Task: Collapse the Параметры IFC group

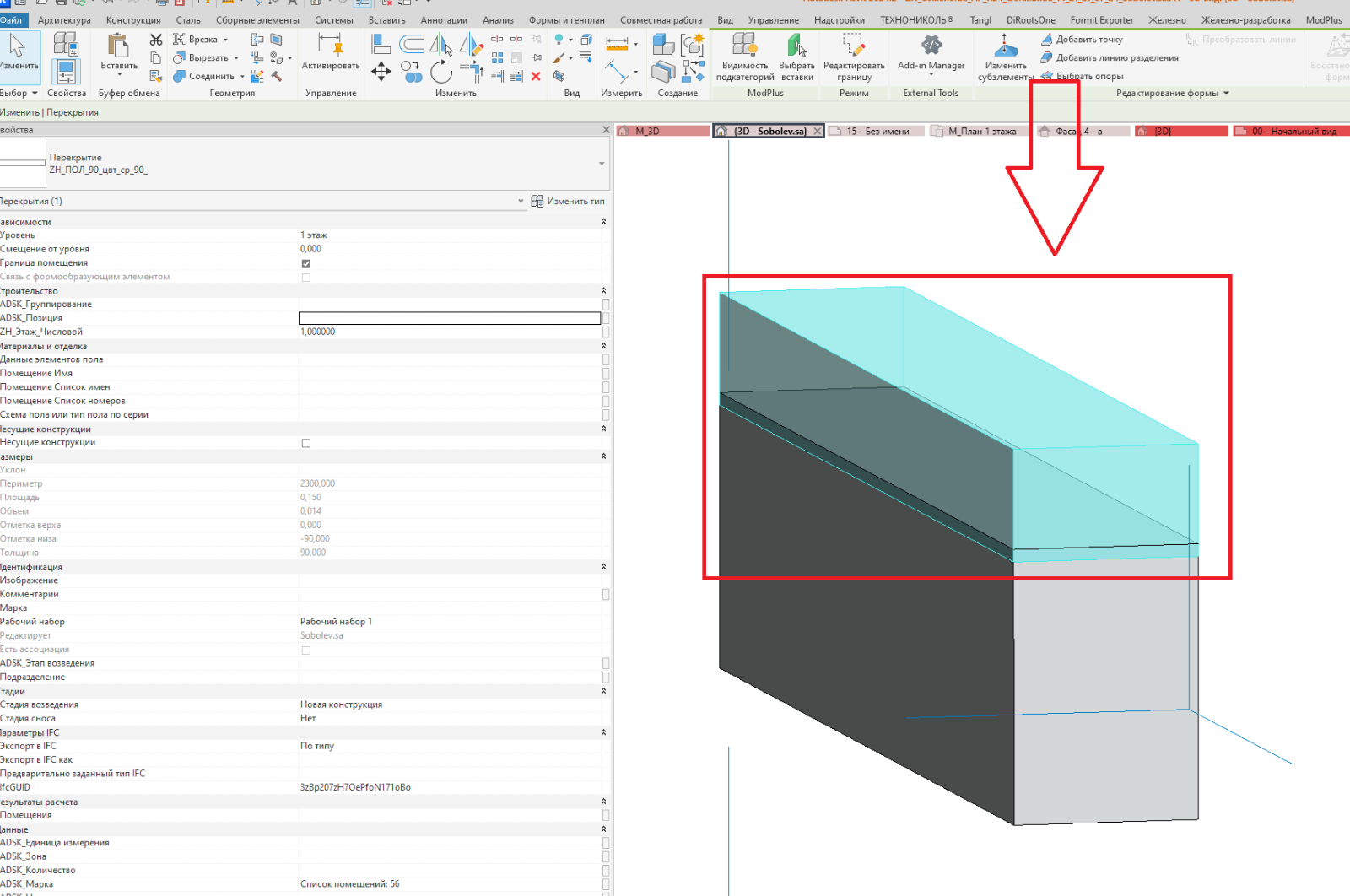Action: click(x=603, y=732)
